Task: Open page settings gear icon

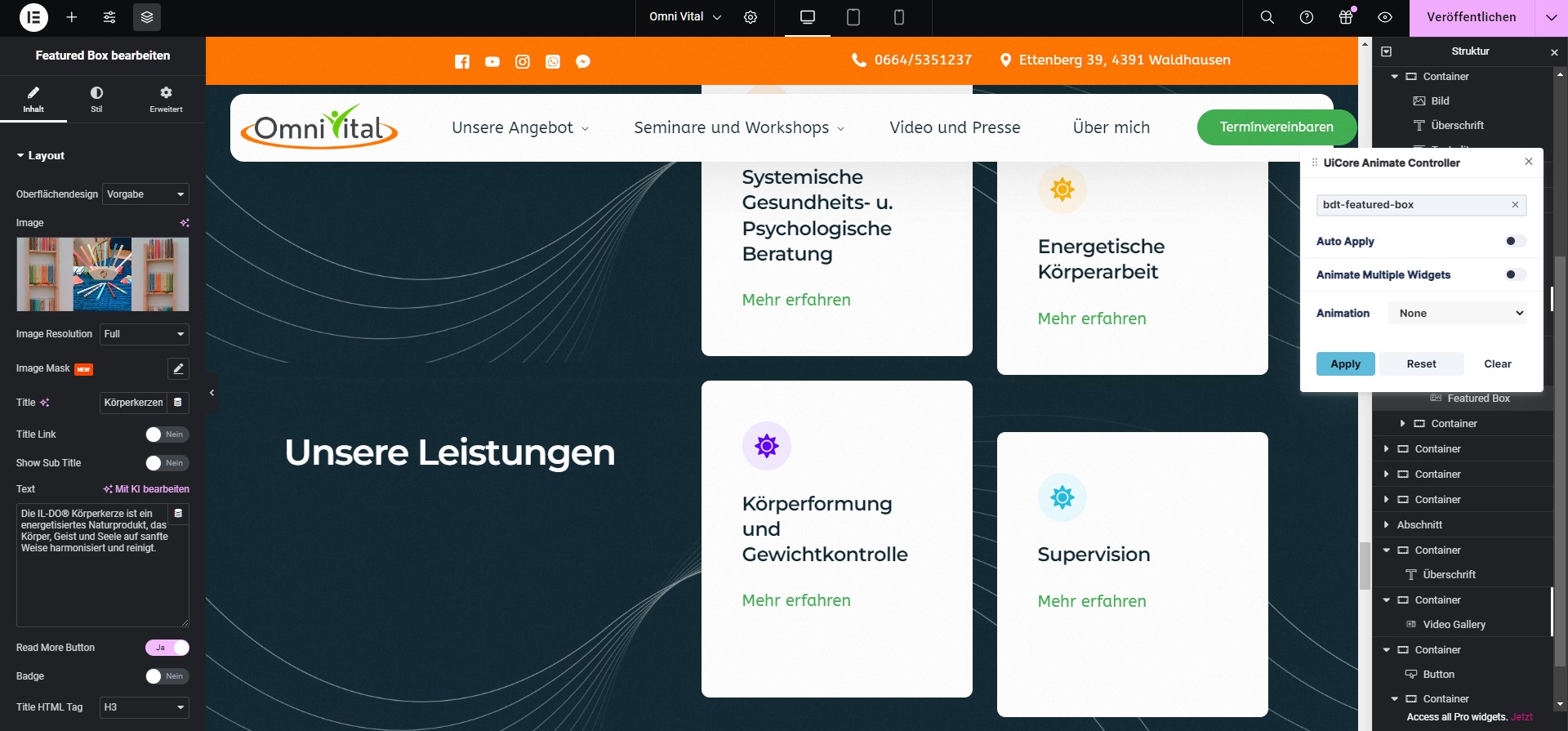Action: [x=751, y=17]
